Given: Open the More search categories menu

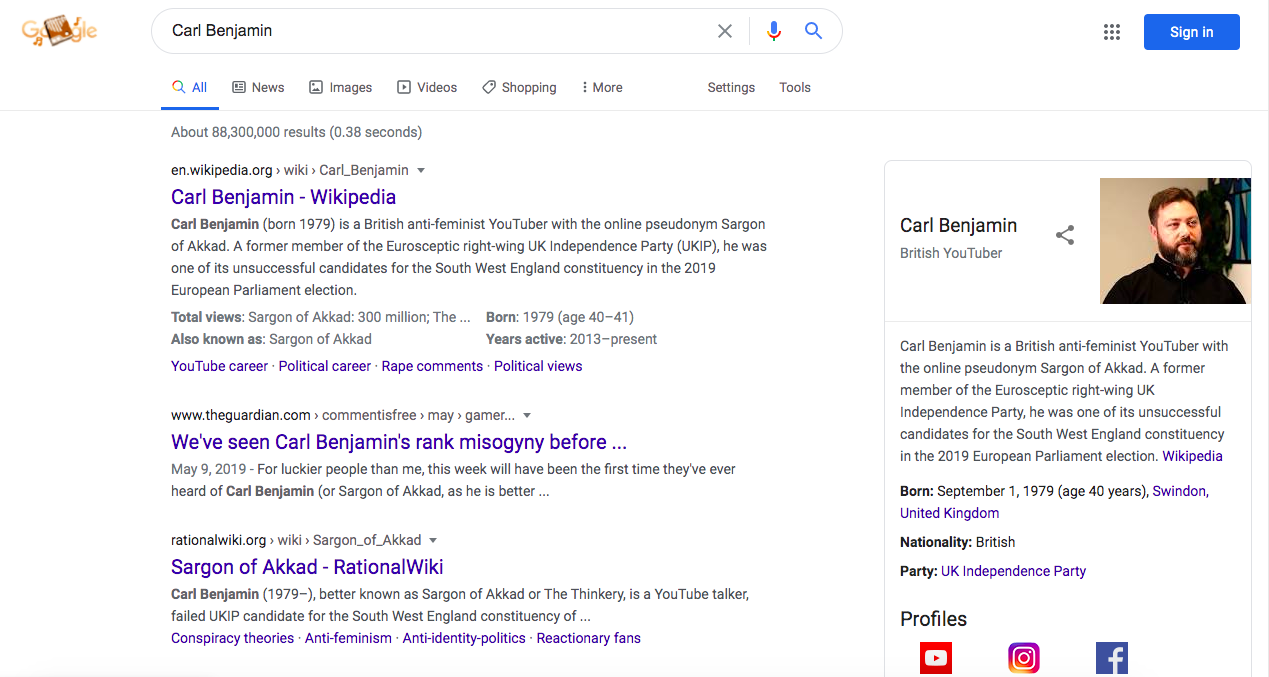Looking at the screenshot, I should [x=601, y=87].
